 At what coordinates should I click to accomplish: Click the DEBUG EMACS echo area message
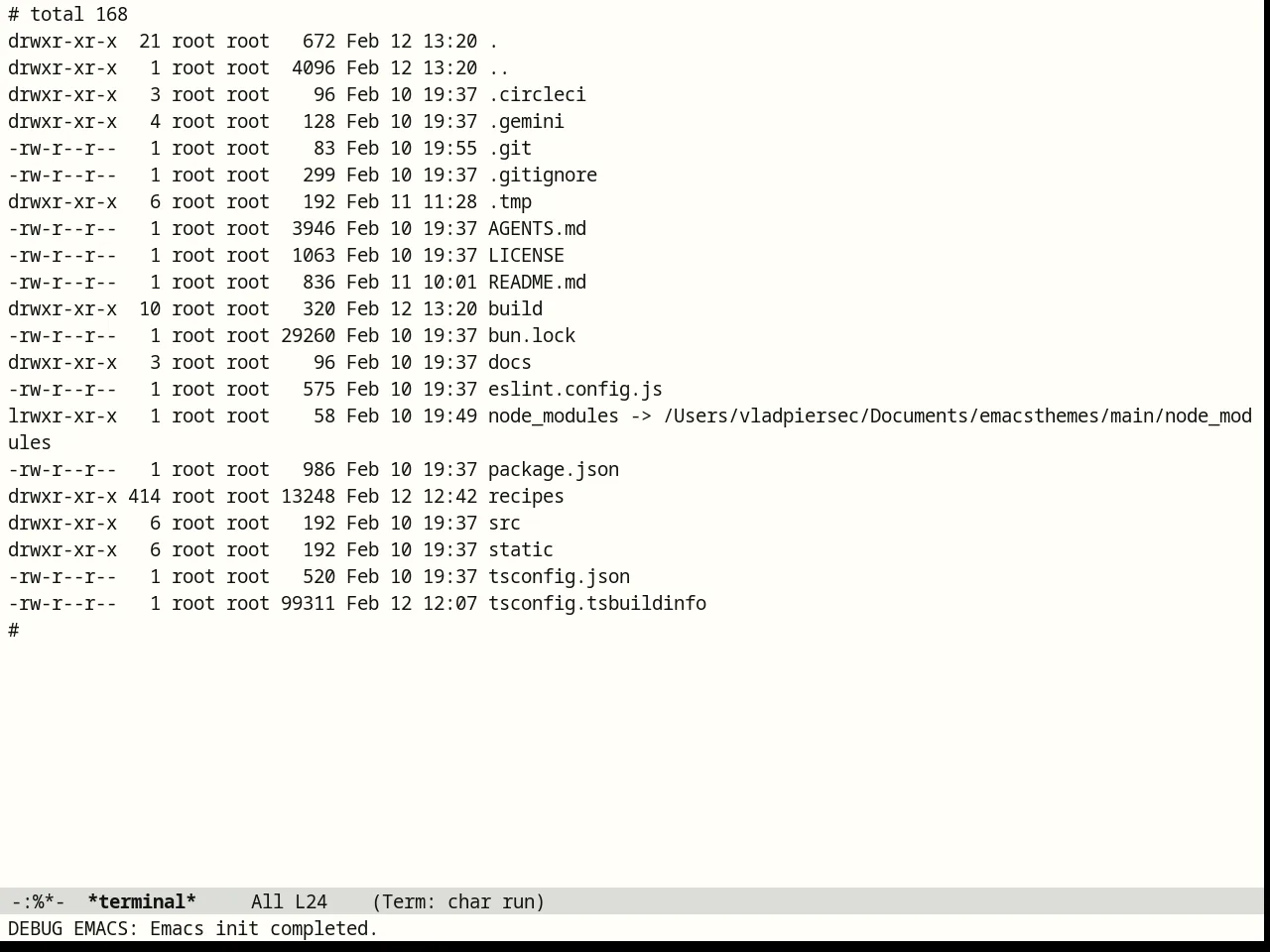(193, 928)
